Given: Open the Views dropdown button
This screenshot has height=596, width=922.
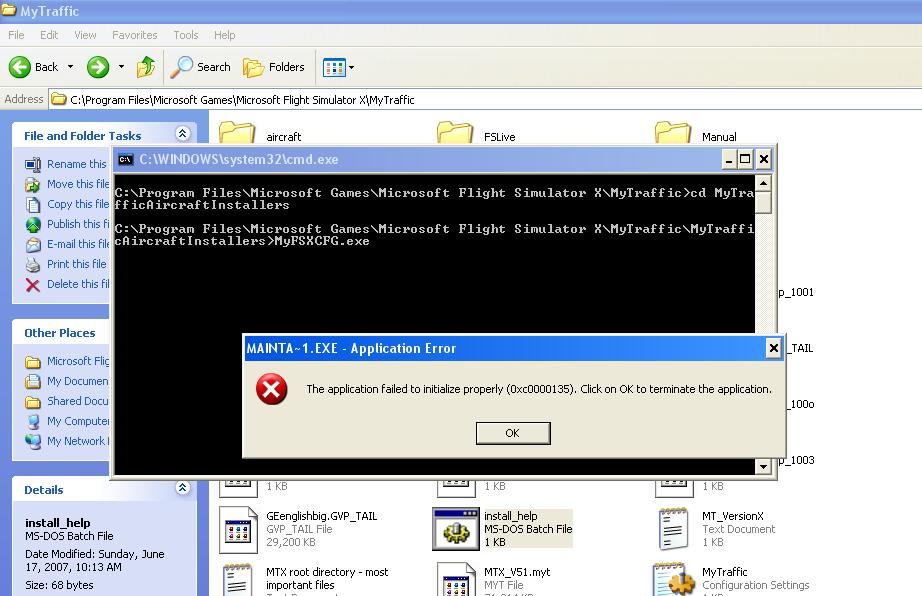Looking at the screenshot, I should click(338, 68).
